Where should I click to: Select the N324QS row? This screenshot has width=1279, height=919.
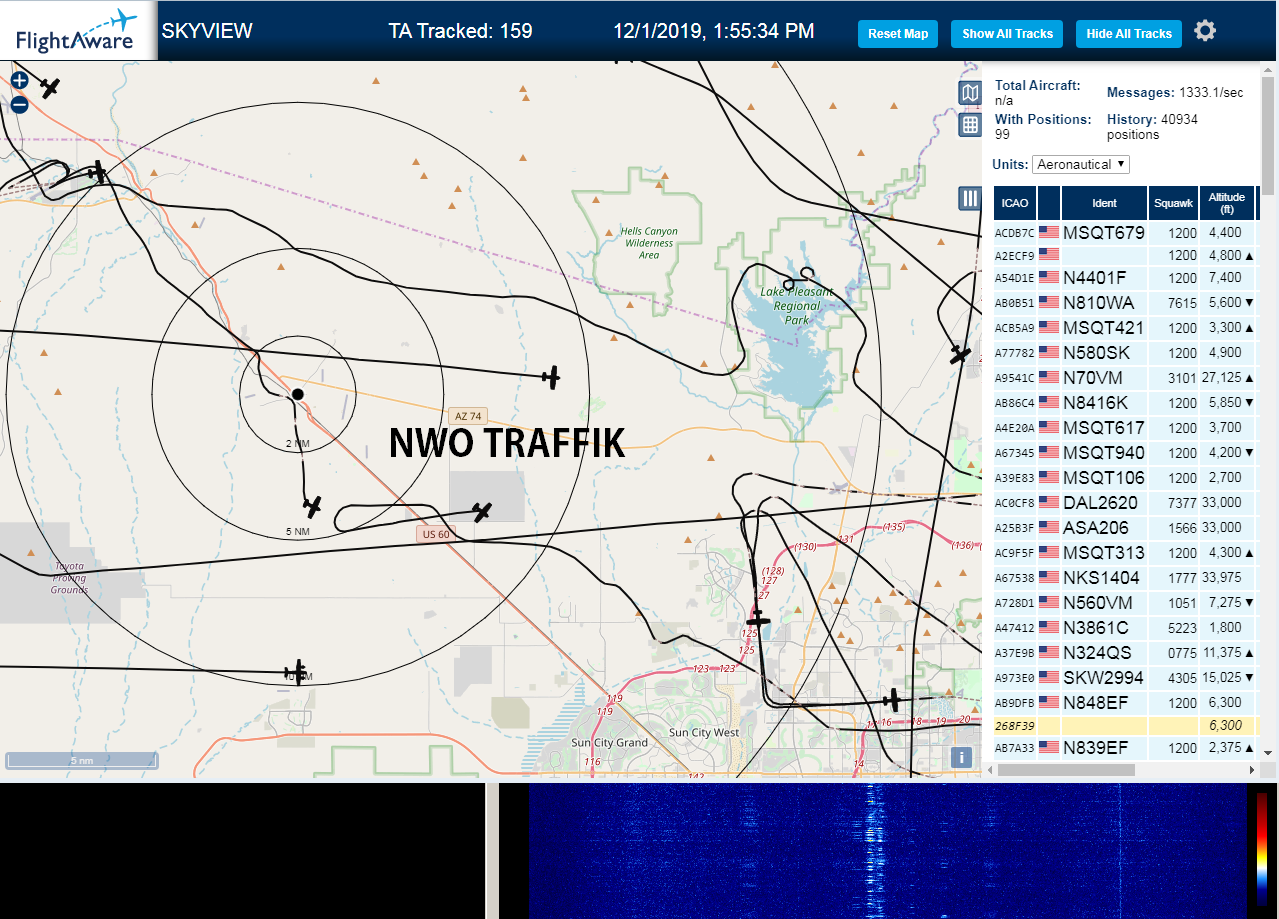(x=1126, y=652)
